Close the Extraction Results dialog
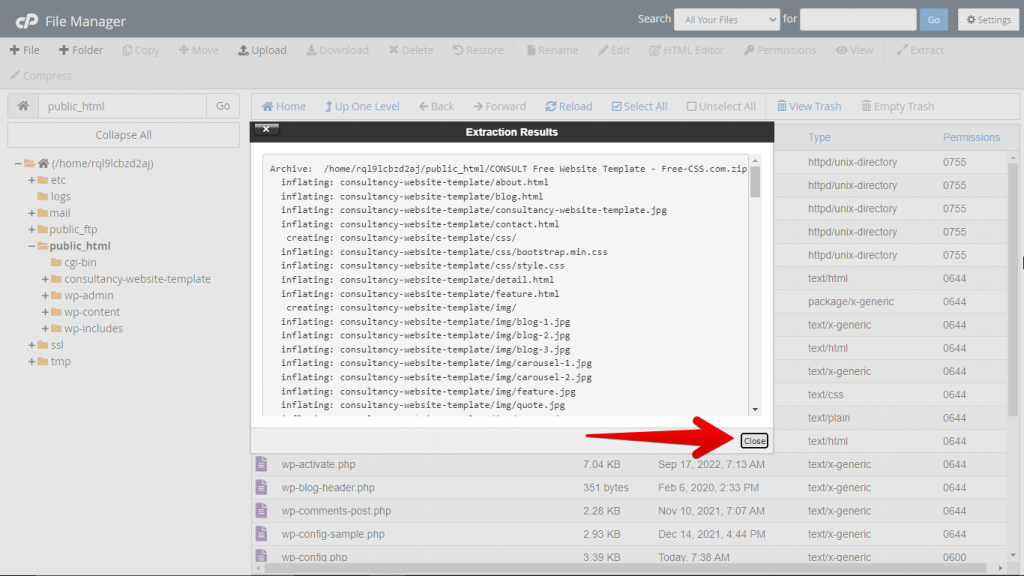This screenshot has height=576, width=1024. 754,441
